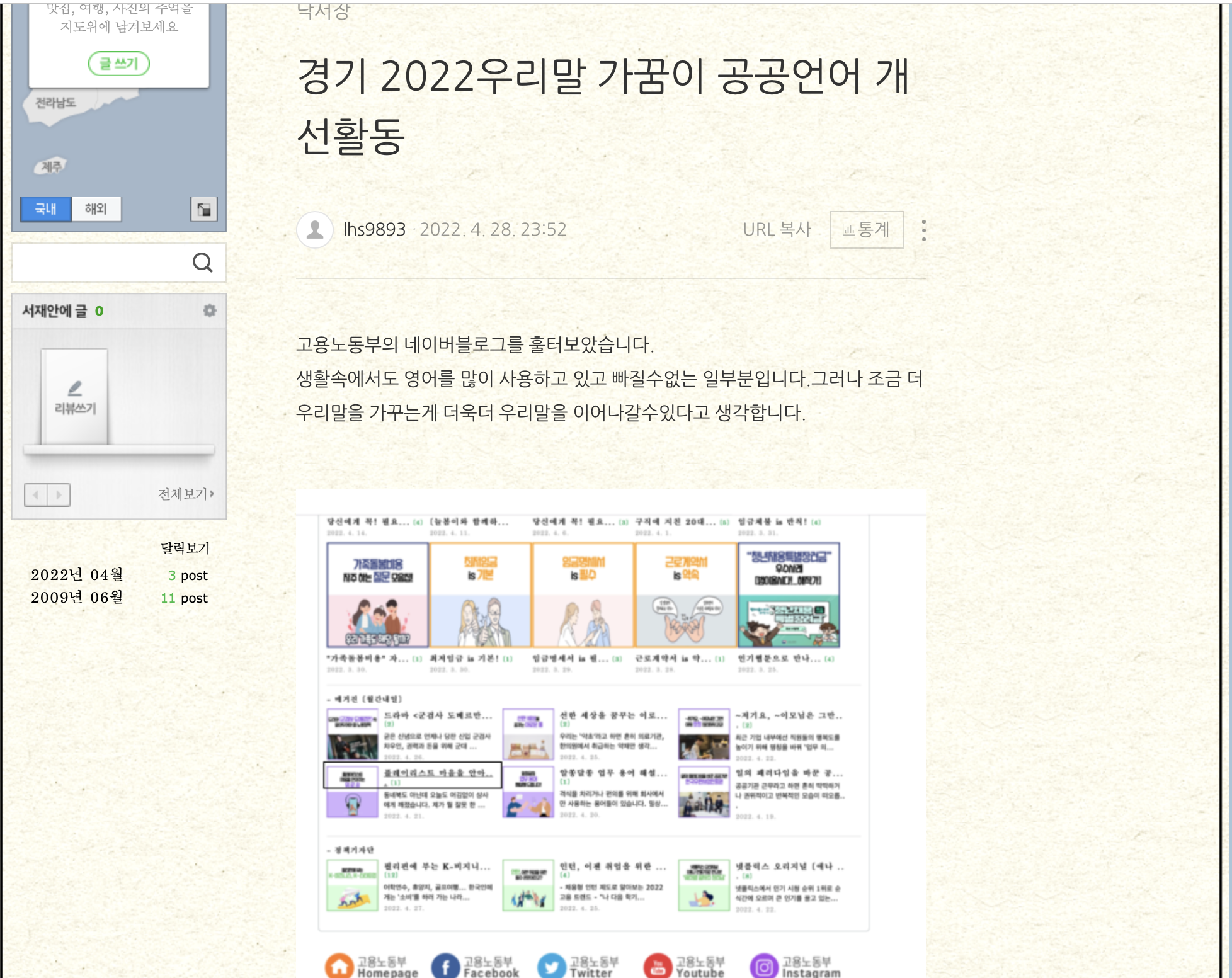Screen dimensions: 1232x978
Task: Click the 고용노동부 Youtube icon
Action: [658, 966]
